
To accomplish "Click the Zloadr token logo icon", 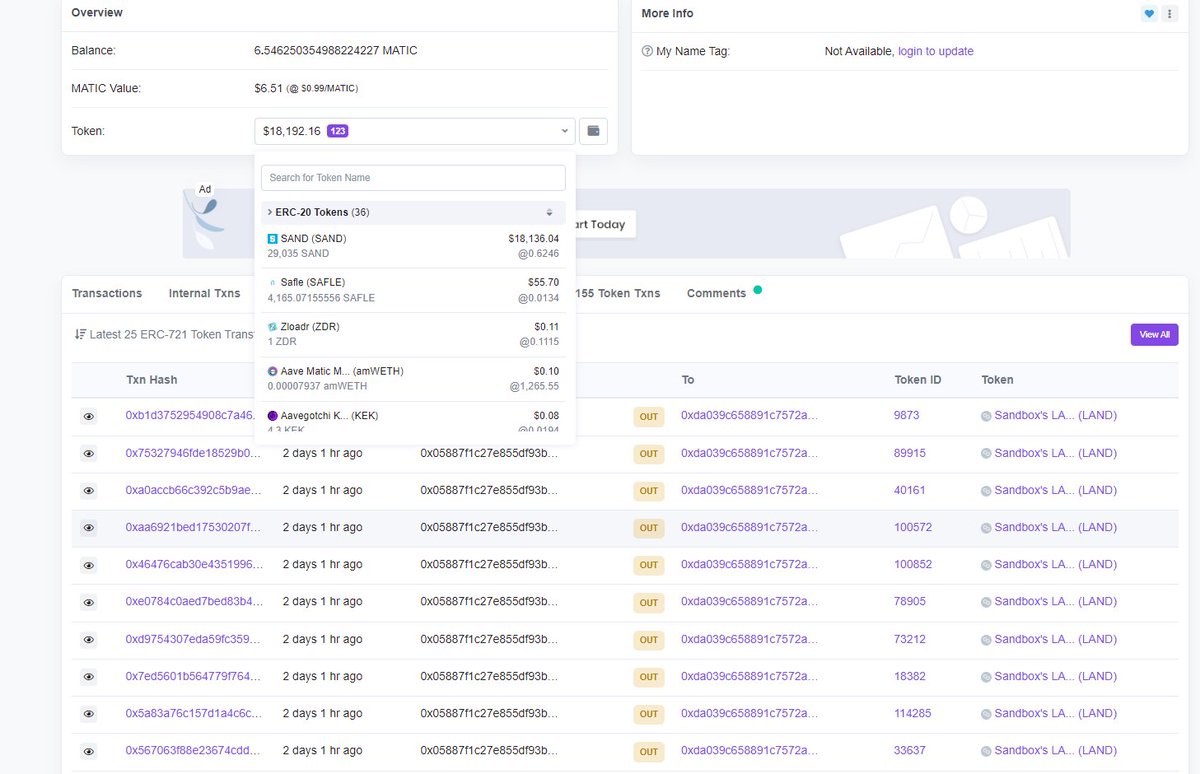I will tap(272, 327).
